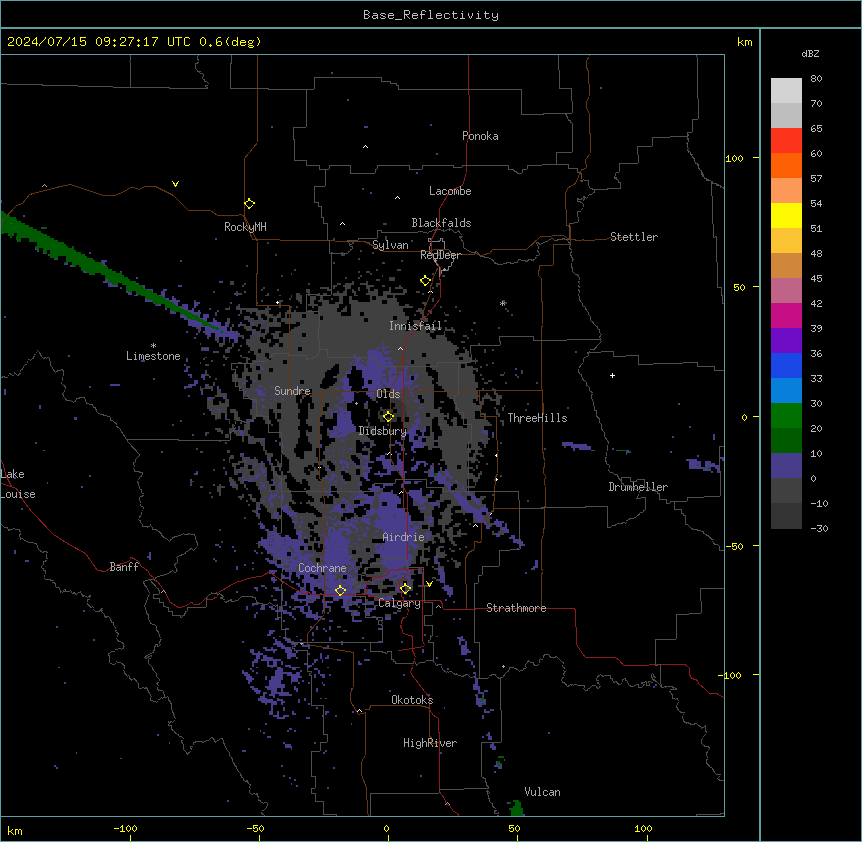Viewport: 862px width, 842px height.
Task: Pick the bright green 20-30 dBZ swatch
Action: tap(786, 416)
